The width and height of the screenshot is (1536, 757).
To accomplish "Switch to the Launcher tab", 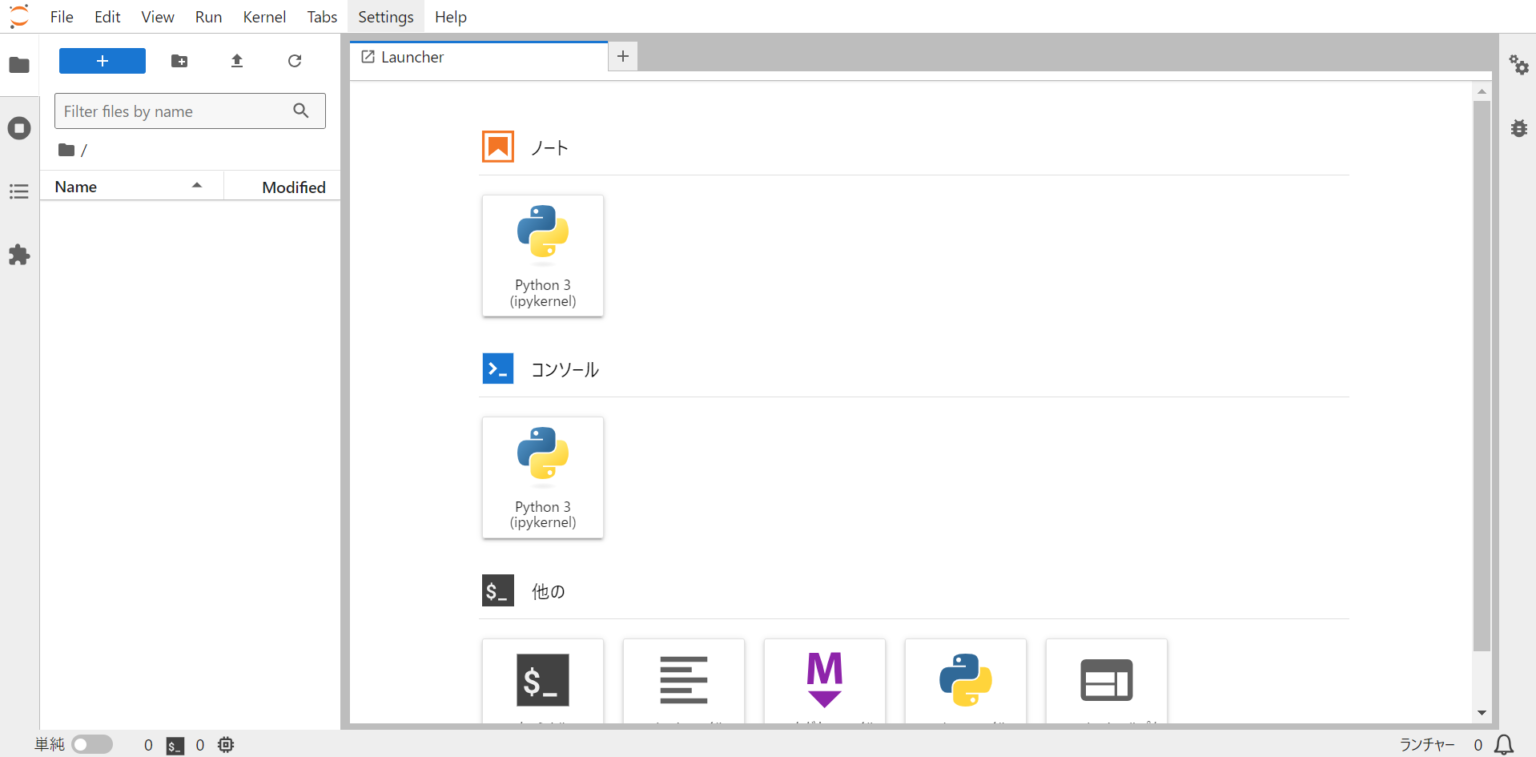I will (x=412, y=56).
